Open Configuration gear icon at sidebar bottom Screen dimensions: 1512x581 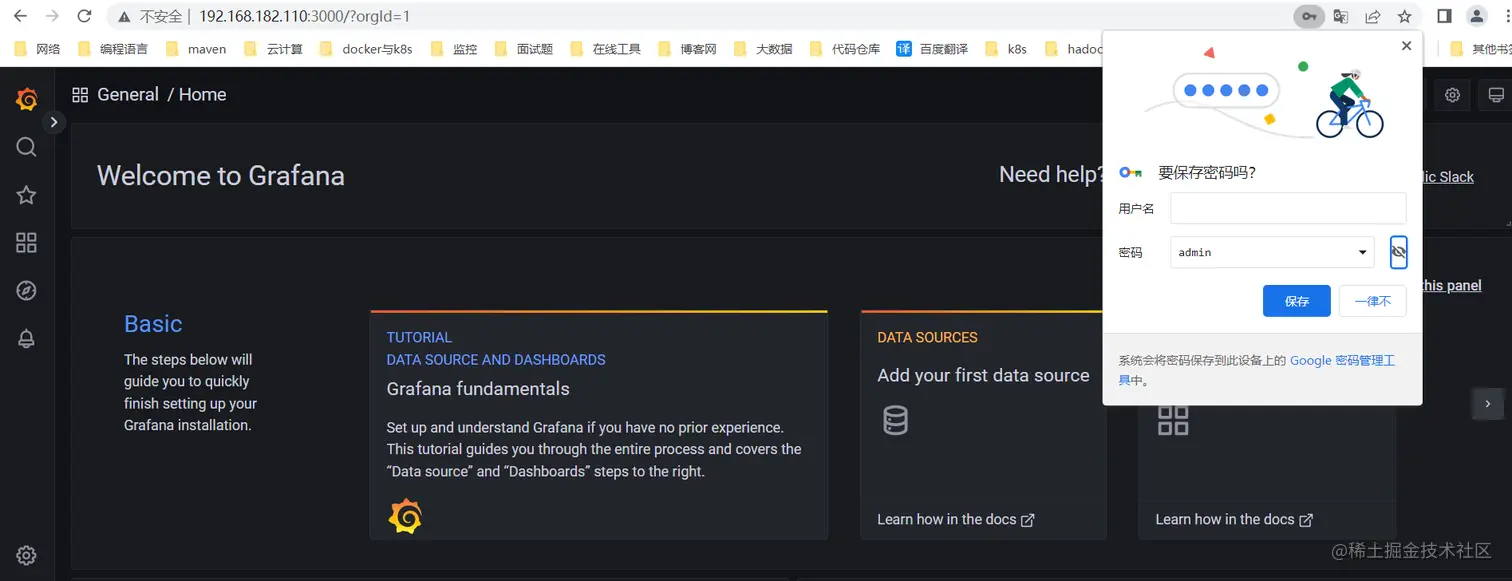[x=27, y=556]
